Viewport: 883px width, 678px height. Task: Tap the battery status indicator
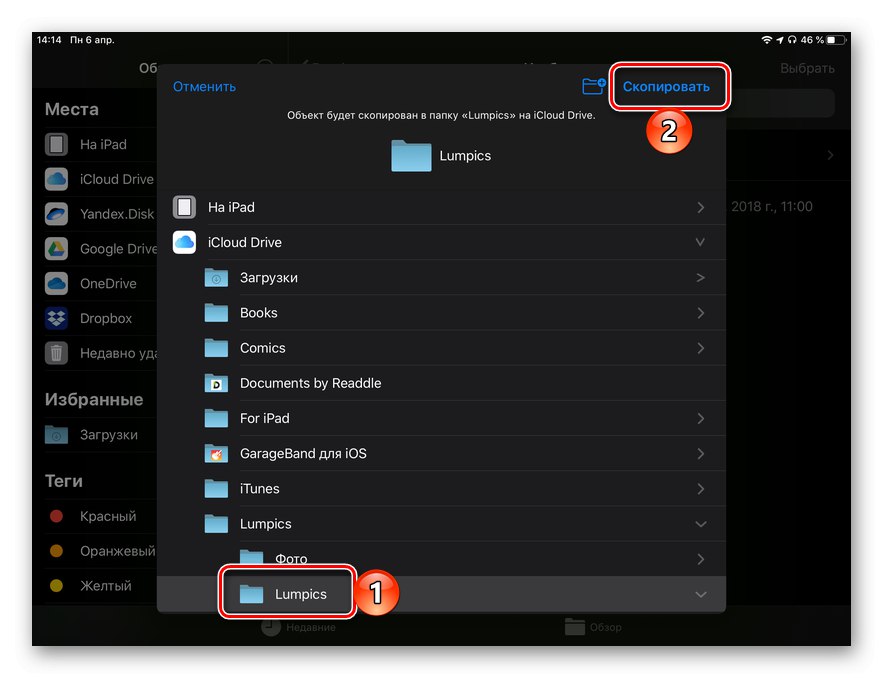pyautogui.click(x=836, y=40)
